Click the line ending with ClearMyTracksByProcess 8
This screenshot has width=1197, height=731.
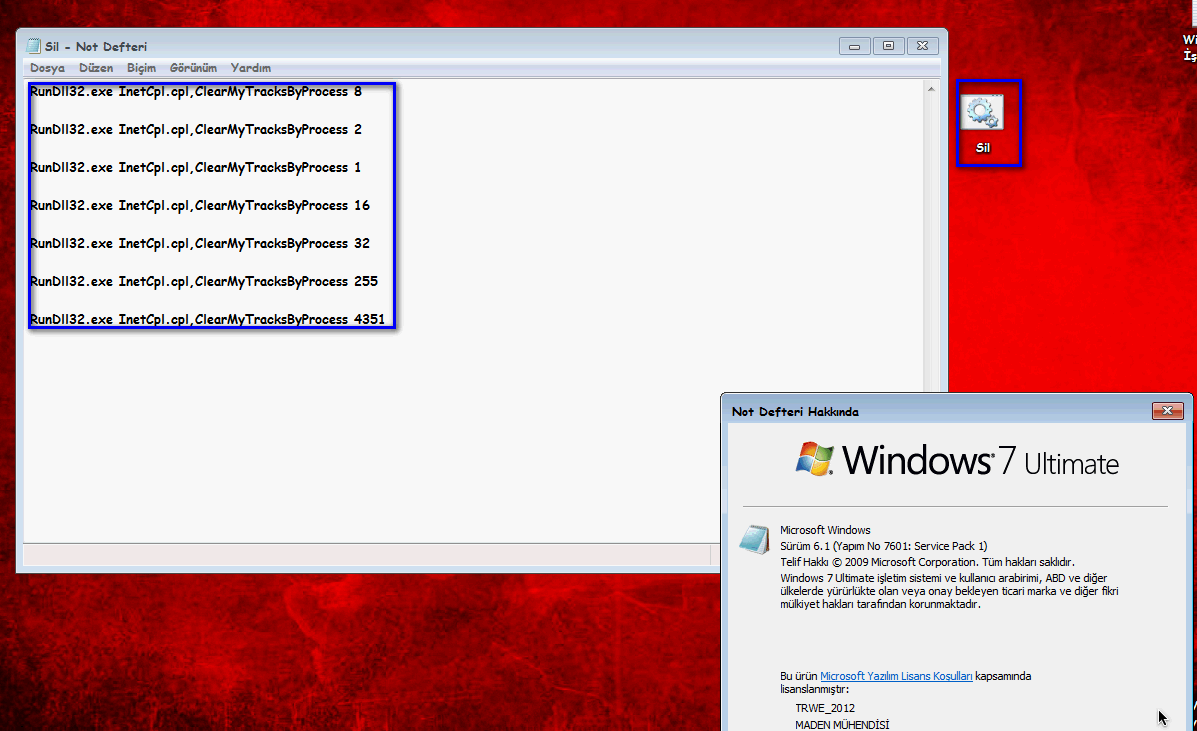[x=196, y=92]
